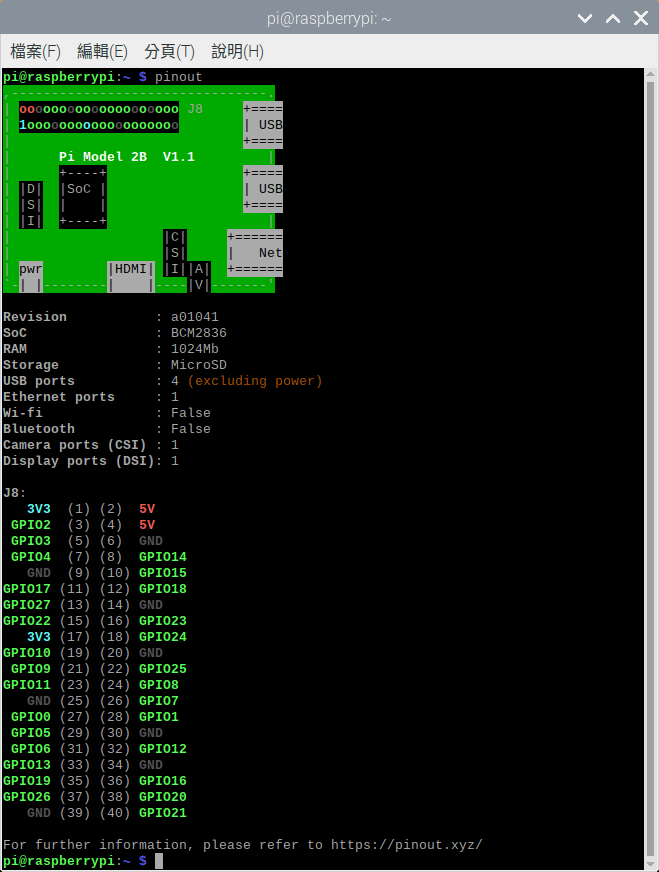Open the 檔案(F) file menu
The width and height of the screenshot is (659, 872).
pyautogui.click(x=36, y=52)
